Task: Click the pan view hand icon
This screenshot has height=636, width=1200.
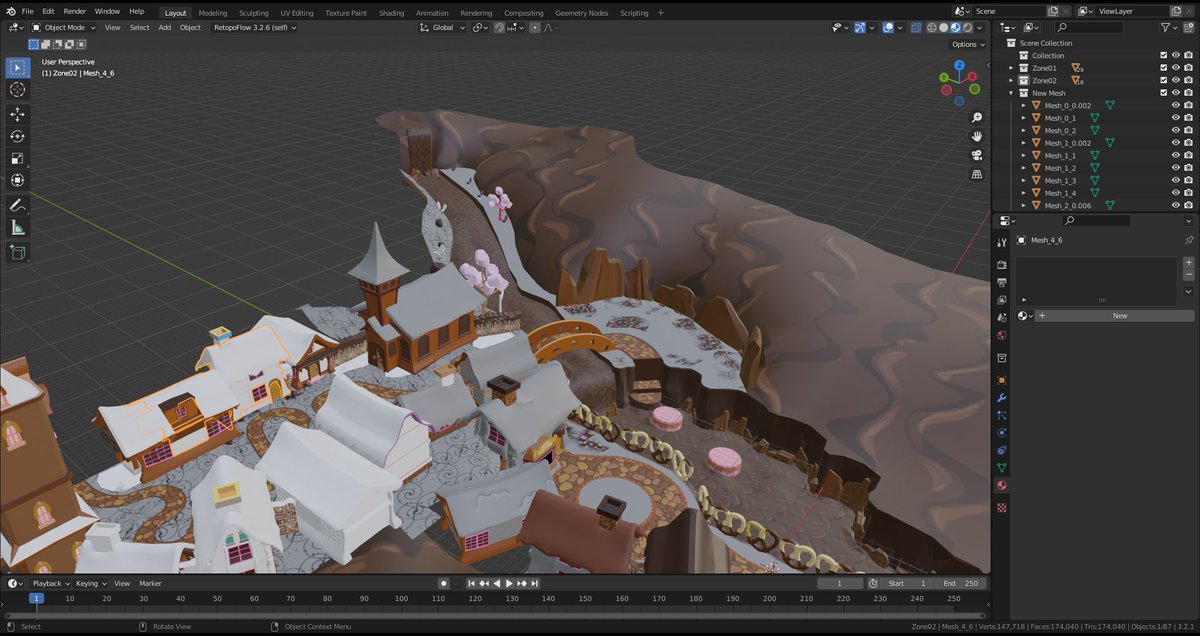Action: [977, 136]
